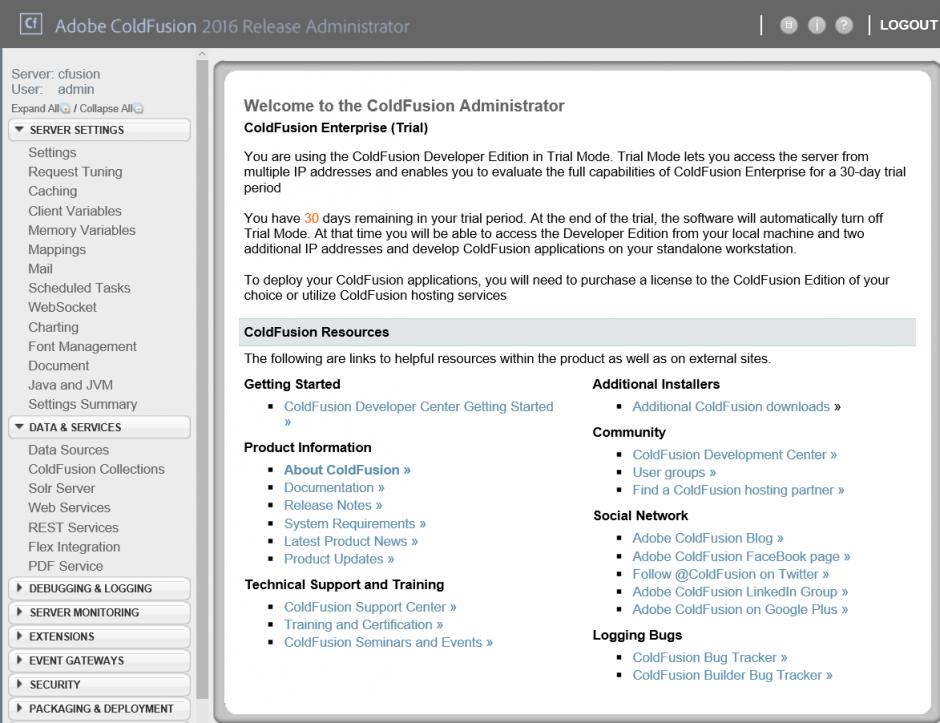Click the resources icon in the header
Screen dimensions: 940x723
[789, 25]
